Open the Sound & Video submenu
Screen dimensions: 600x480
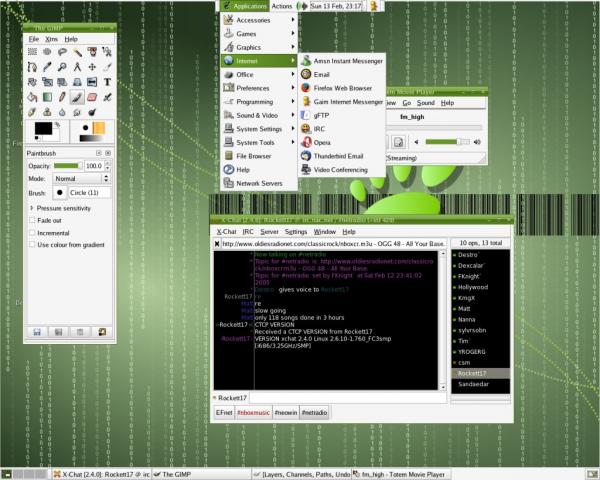pyautogui.click(x=259, y=115)
